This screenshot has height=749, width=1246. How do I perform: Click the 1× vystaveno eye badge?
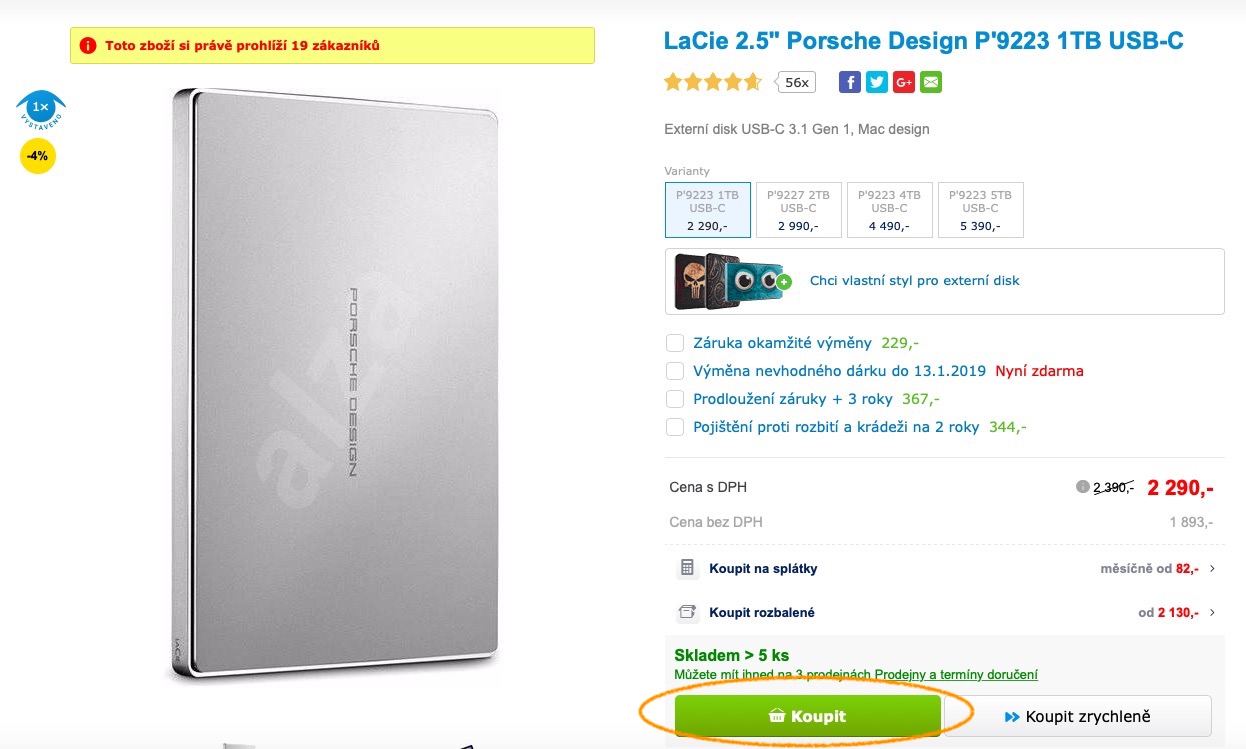coord(40,108)
